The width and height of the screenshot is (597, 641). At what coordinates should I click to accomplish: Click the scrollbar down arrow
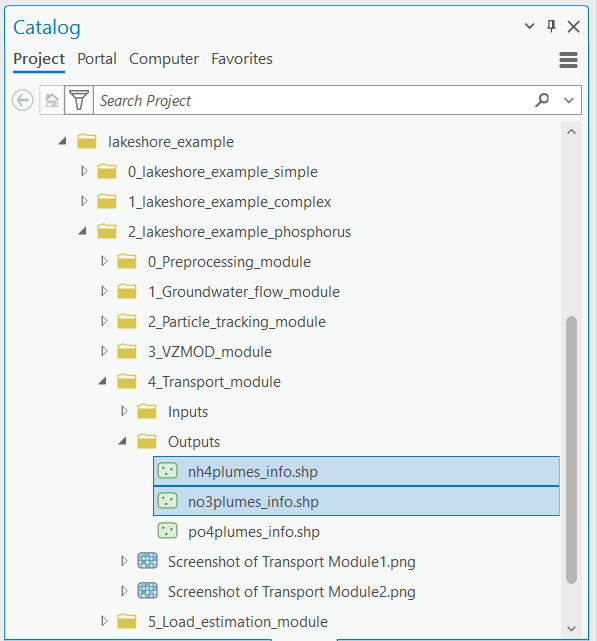(571, 628)
